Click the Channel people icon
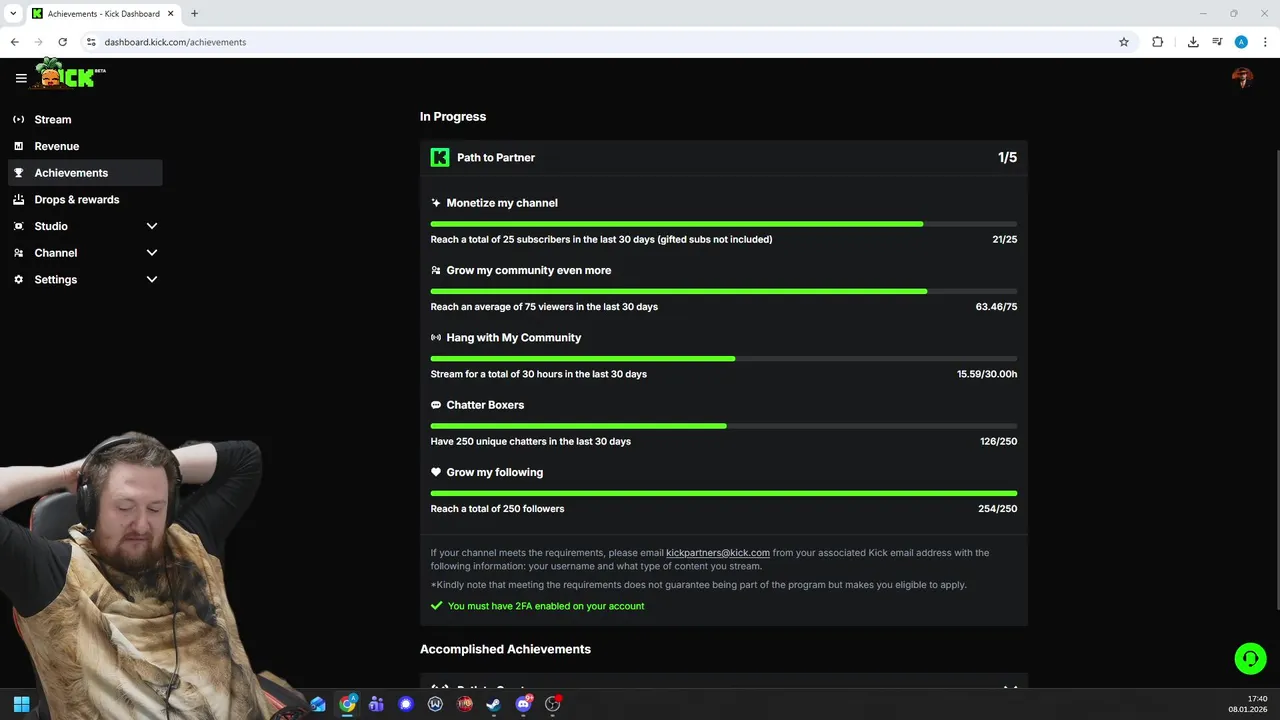Image resolution: width=1280 pixels, height=720 pixels. (x=19, y=253)
